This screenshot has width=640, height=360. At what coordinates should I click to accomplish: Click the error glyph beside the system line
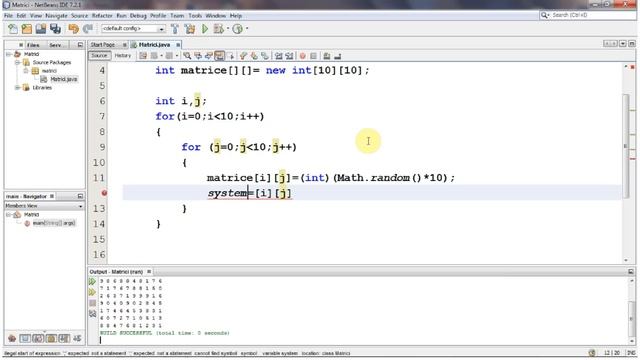[x=104, y=193]
